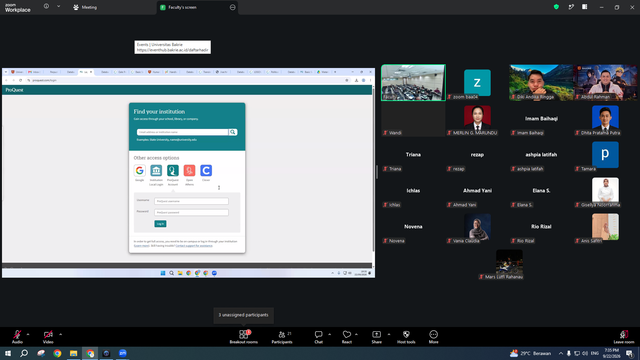The image size is (640, 360).
Task: Click the Zoom Workplace logo
Action: tap(18, 8)
